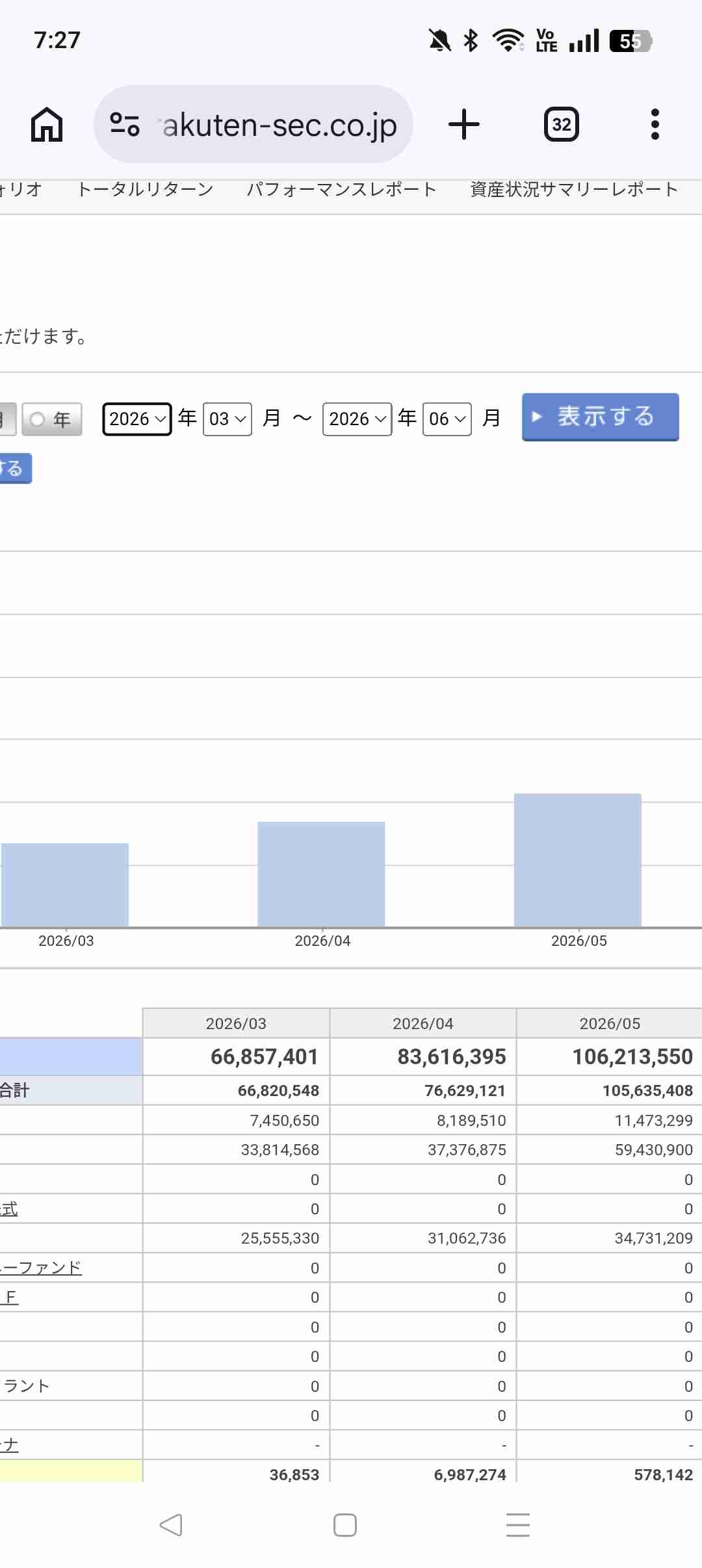Open 資産状況サマリーレポート tab
Screen dimensions: 702x1568
(574, 189)
